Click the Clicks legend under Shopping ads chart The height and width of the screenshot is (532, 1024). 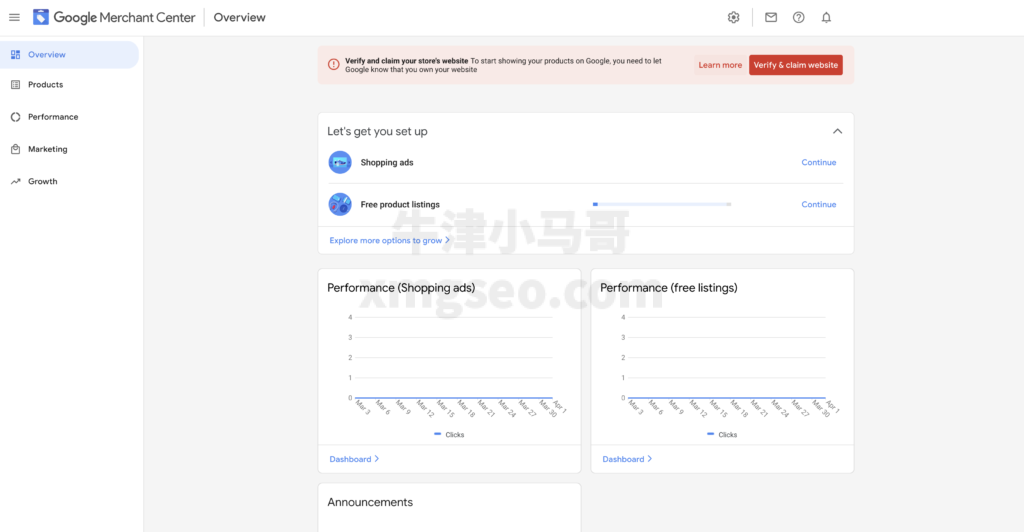tap(449, 435)
